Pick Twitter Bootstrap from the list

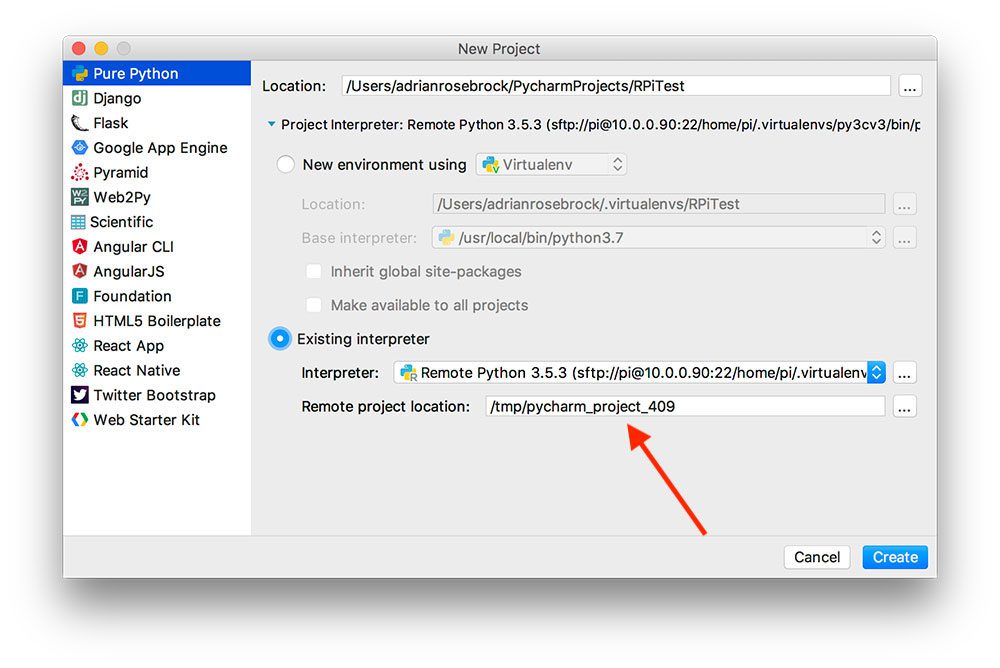point(157,395)
